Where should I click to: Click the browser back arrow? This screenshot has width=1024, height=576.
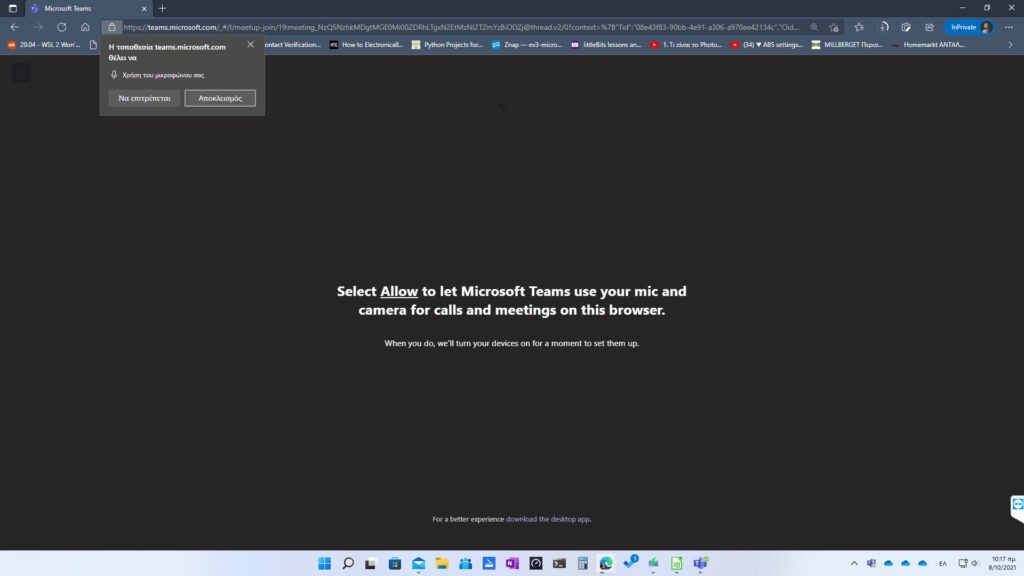point(14,27)
